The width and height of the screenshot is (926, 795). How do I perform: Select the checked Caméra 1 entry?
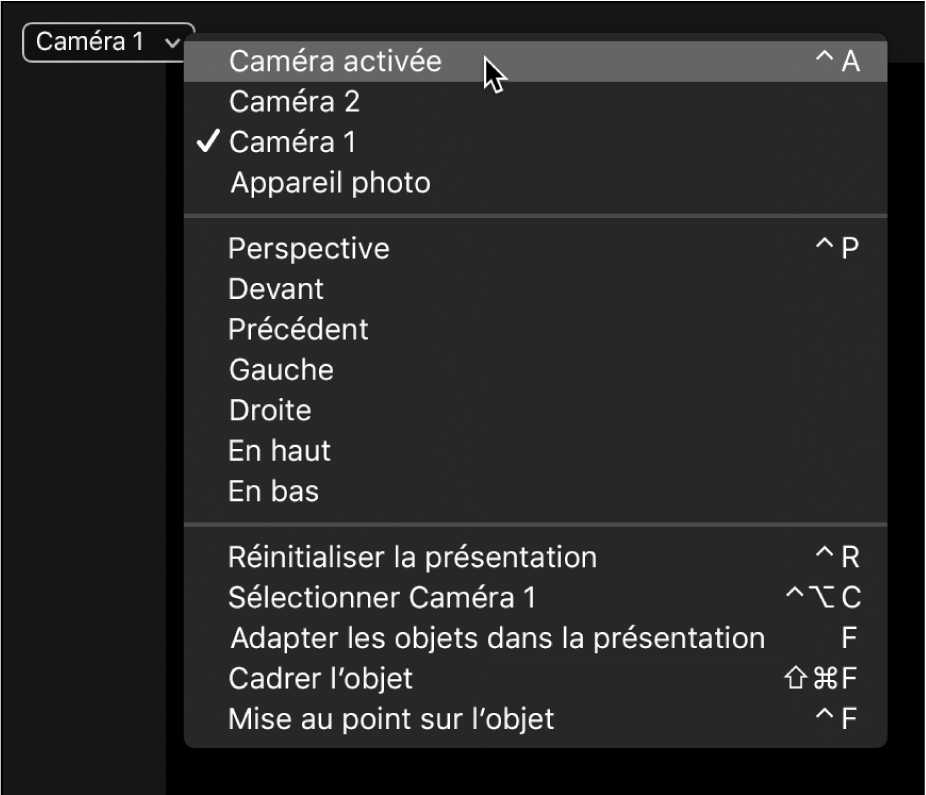294,142
